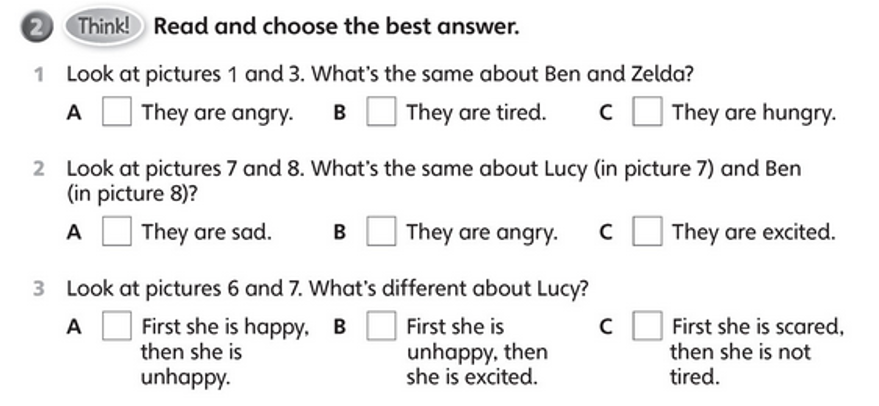Select box C 'They are excited'
Image resolution: width=879 pixels, height=406 pixels.
click(647, 231)
